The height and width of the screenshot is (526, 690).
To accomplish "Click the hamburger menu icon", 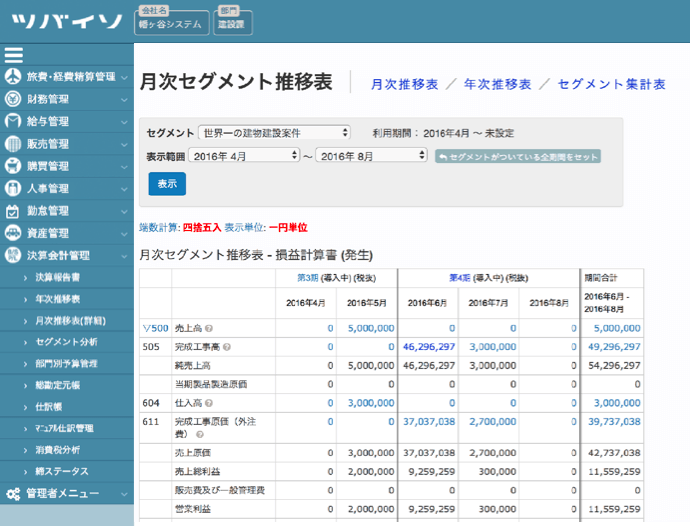I will (x=14, y=55).
